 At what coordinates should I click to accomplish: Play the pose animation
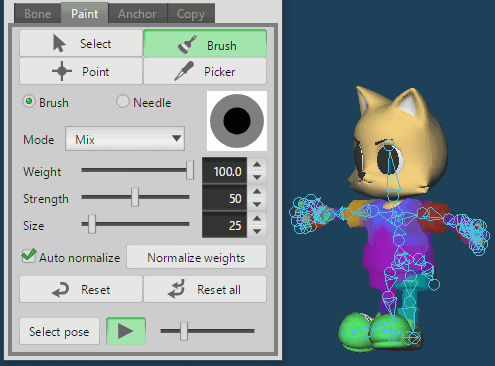point(126,331)
